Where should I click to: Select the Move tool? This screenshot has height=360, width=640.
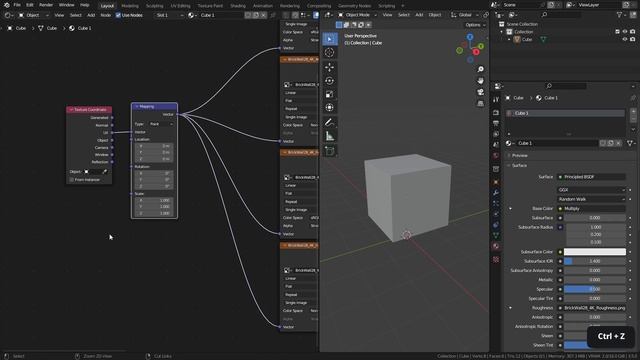[329, 67]
